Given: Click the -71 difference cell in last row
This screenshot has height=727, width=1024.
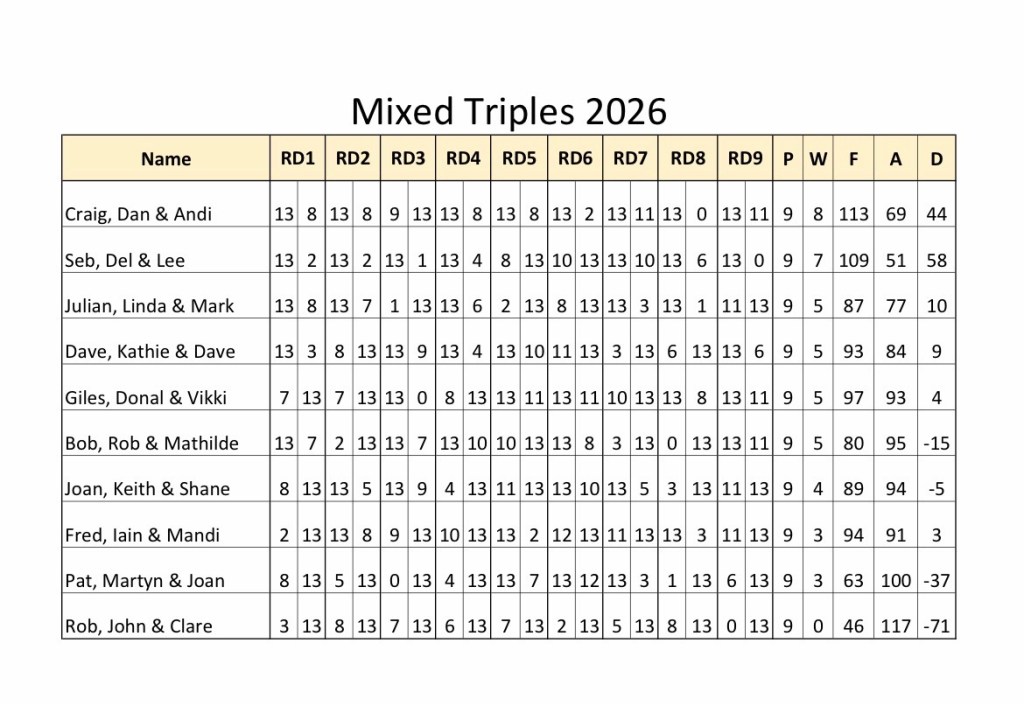Looking at the screenshot, I should pyautogui.click(x=936, y=627).
